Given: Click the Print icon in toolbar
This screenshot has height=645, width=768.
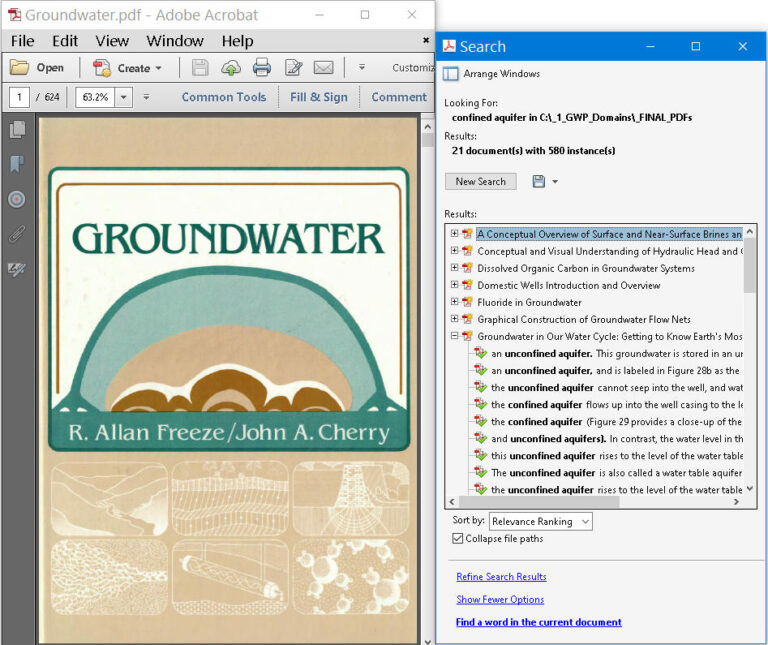Looking at the screenshot, I should (262, 68).
